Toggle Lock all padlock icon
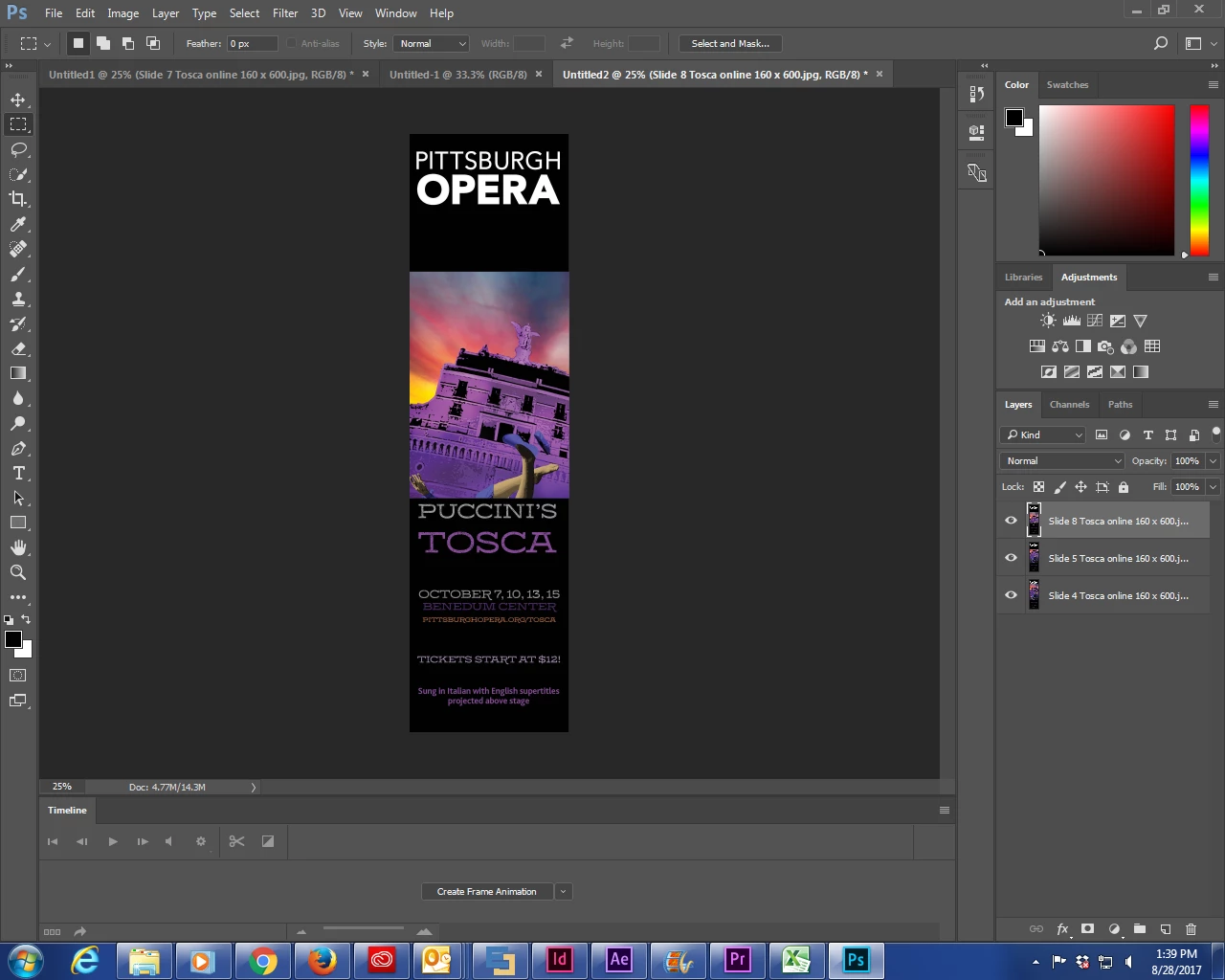The width and height of the screenshot is (1225, 980). [x=1123, y=487]
